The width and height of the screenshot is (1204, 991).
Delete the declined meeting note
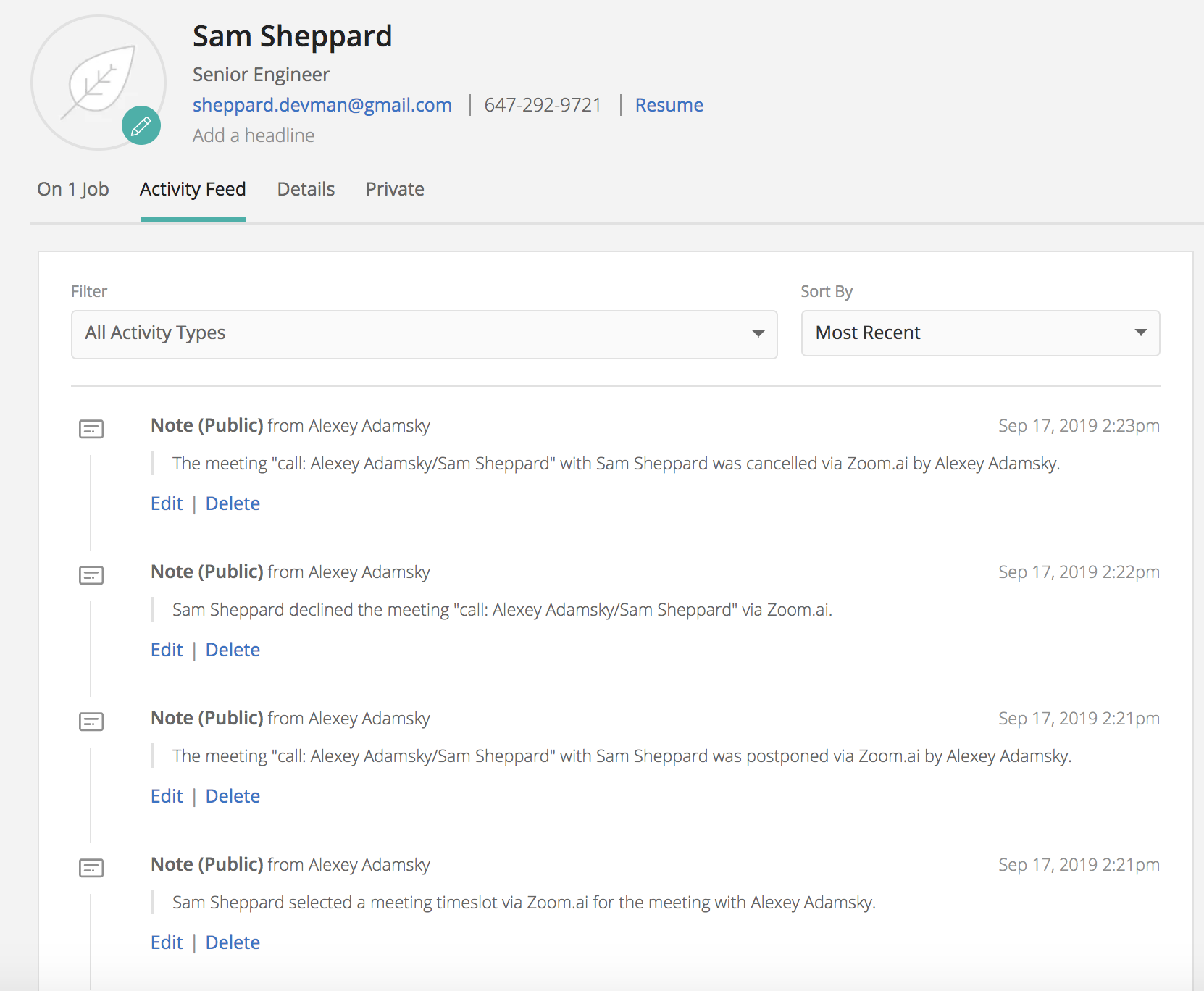click(233, 650)
